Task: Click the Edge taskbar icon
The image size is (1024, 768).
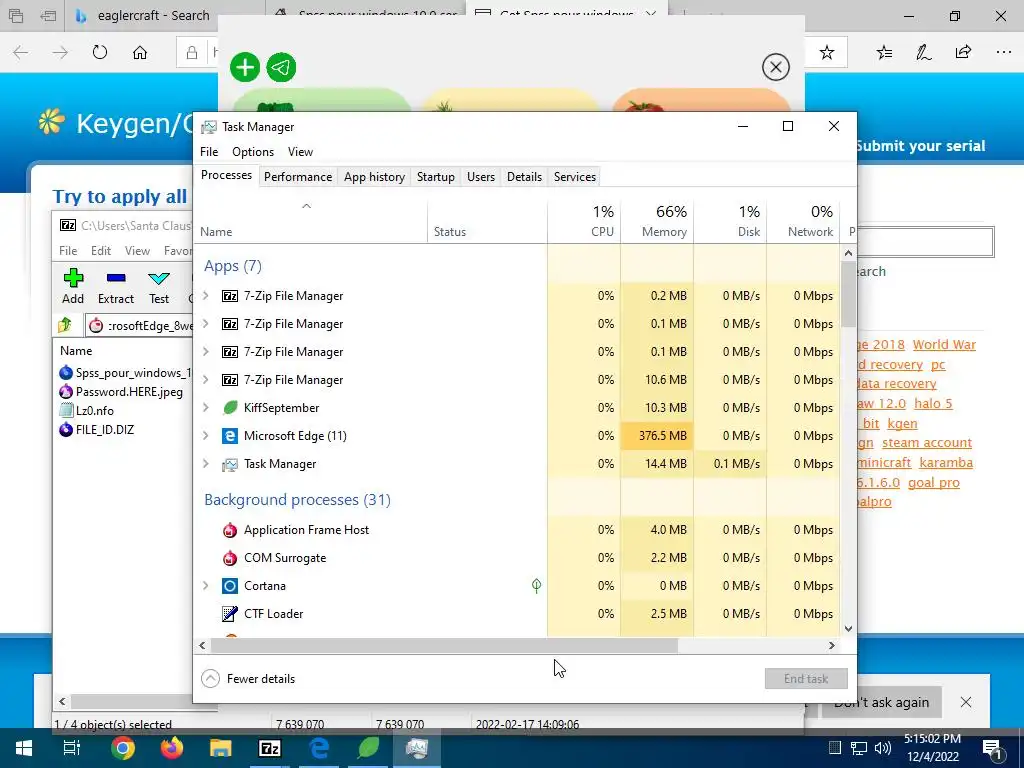Action: [319, 748]
